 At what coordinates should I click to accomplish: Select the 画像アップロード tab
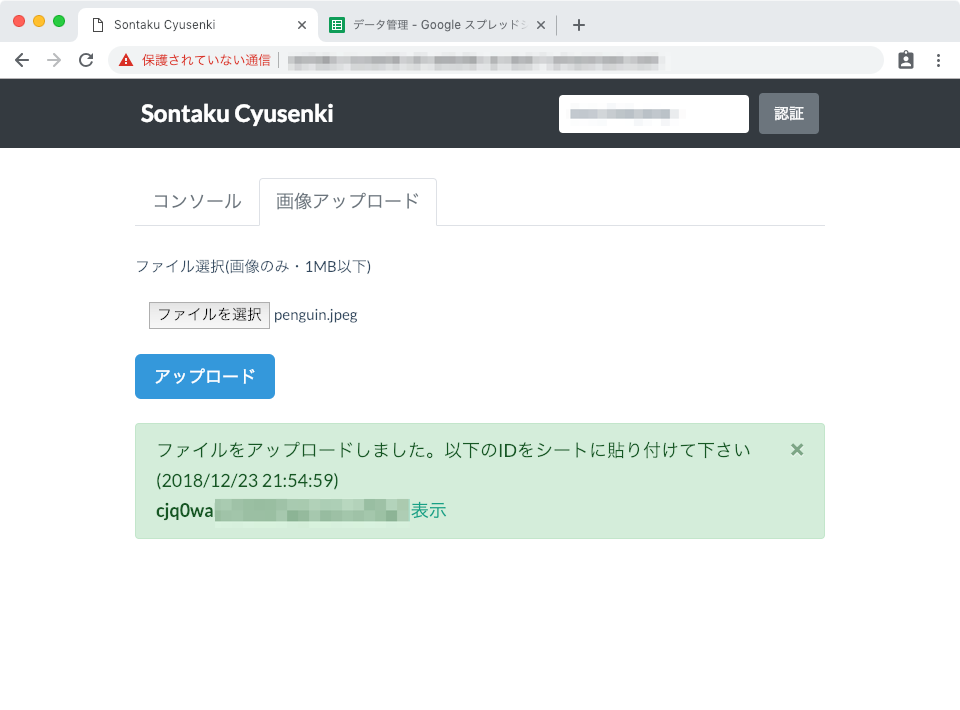tap(347, 201)
